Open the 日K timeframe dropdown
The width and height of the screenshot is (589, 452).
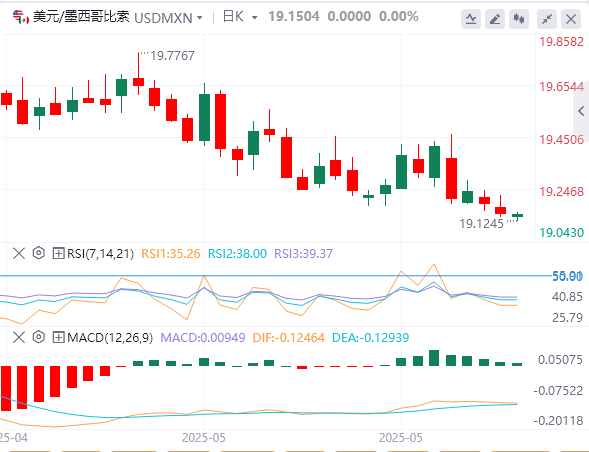pyautogui.click(x=240, y=17)
